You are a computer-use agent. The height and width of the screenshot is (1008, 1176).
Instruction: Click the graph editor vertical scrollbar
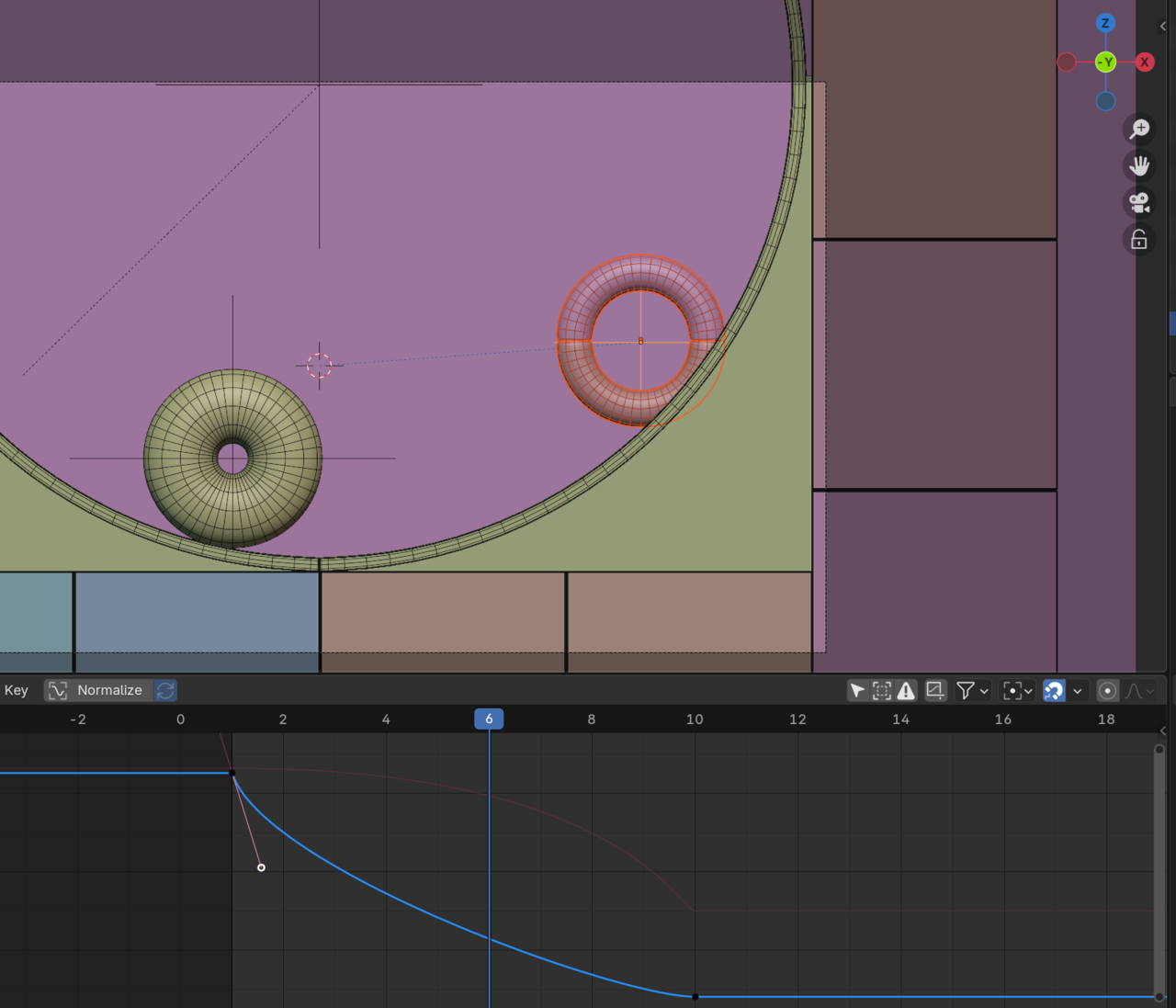[1159, 873]
